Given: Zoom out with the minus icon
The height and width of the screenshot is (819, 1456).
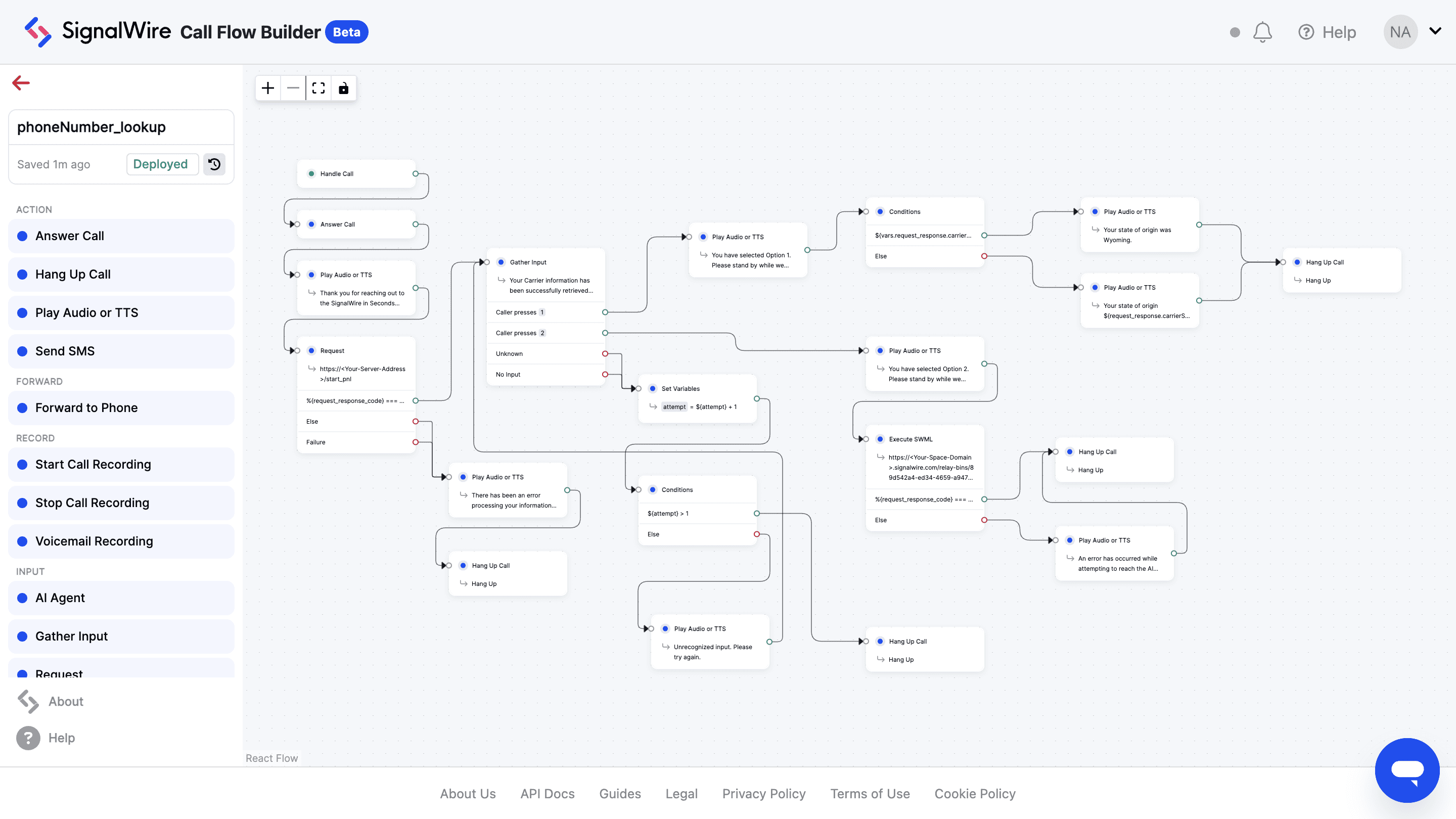Looking at the screenshot, I should (293, 88).
